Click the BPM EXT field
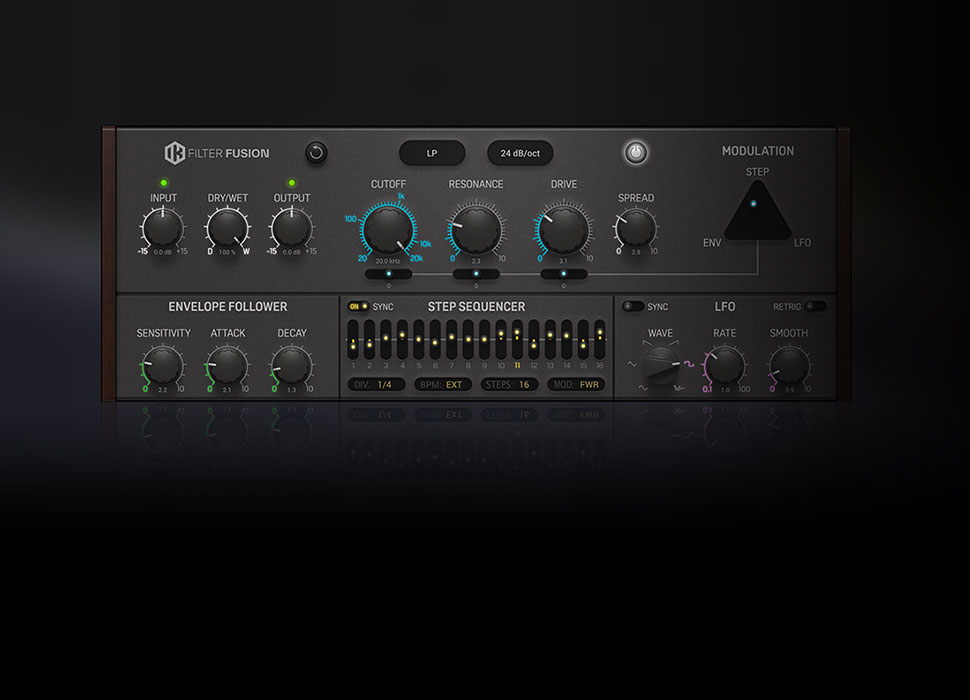 point(444,384)
